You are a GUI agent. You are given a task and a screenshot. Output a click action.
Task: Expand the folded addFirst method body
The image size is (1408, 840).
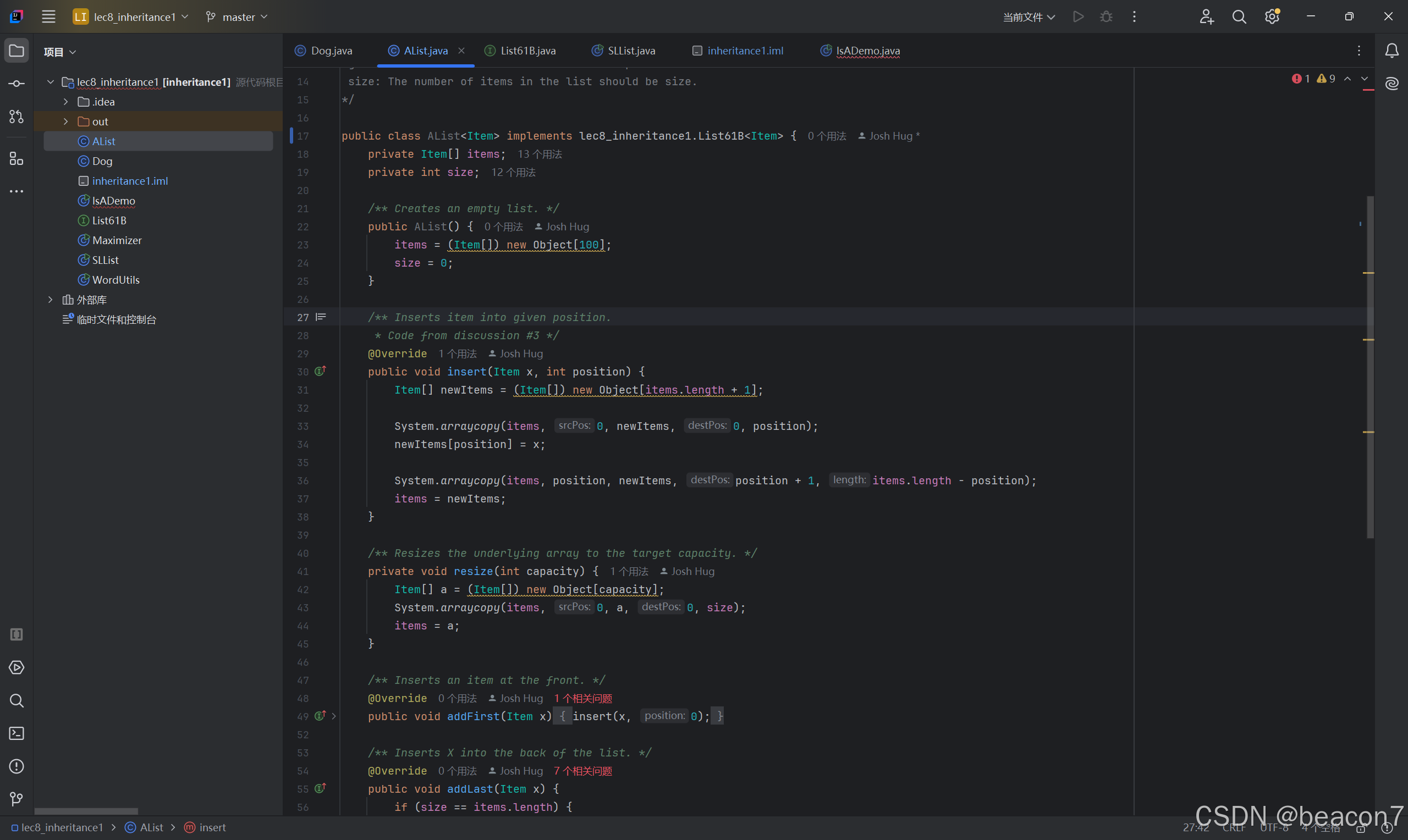pos(334,716)
